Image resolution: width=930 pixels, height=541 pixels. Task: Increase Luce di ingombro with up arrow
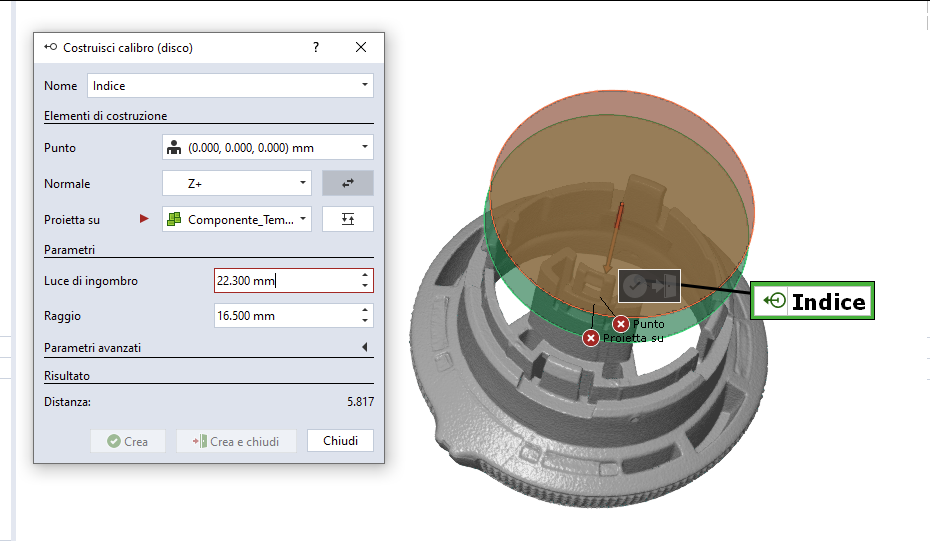coord(365,275)
